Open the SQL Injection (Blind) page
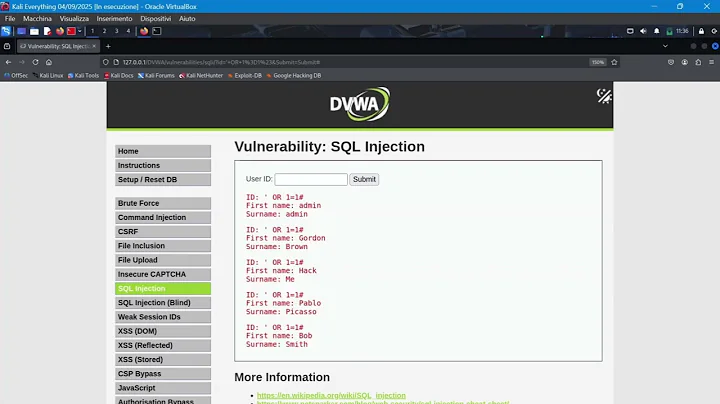This screenshot has width=720, height=404. coord(163,303)
